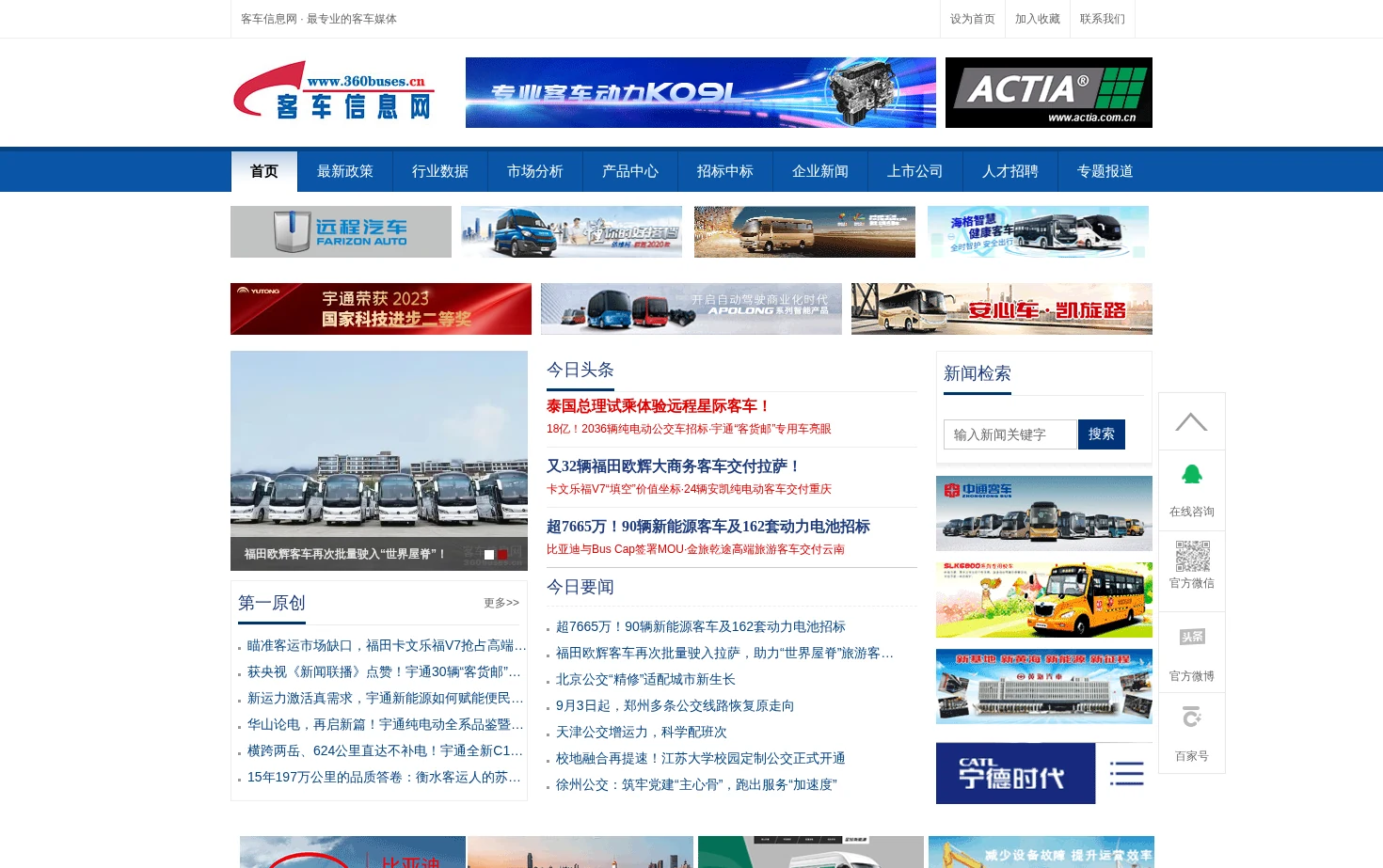Open the Yutong 国家科技进步二等奖 banner

381,308
